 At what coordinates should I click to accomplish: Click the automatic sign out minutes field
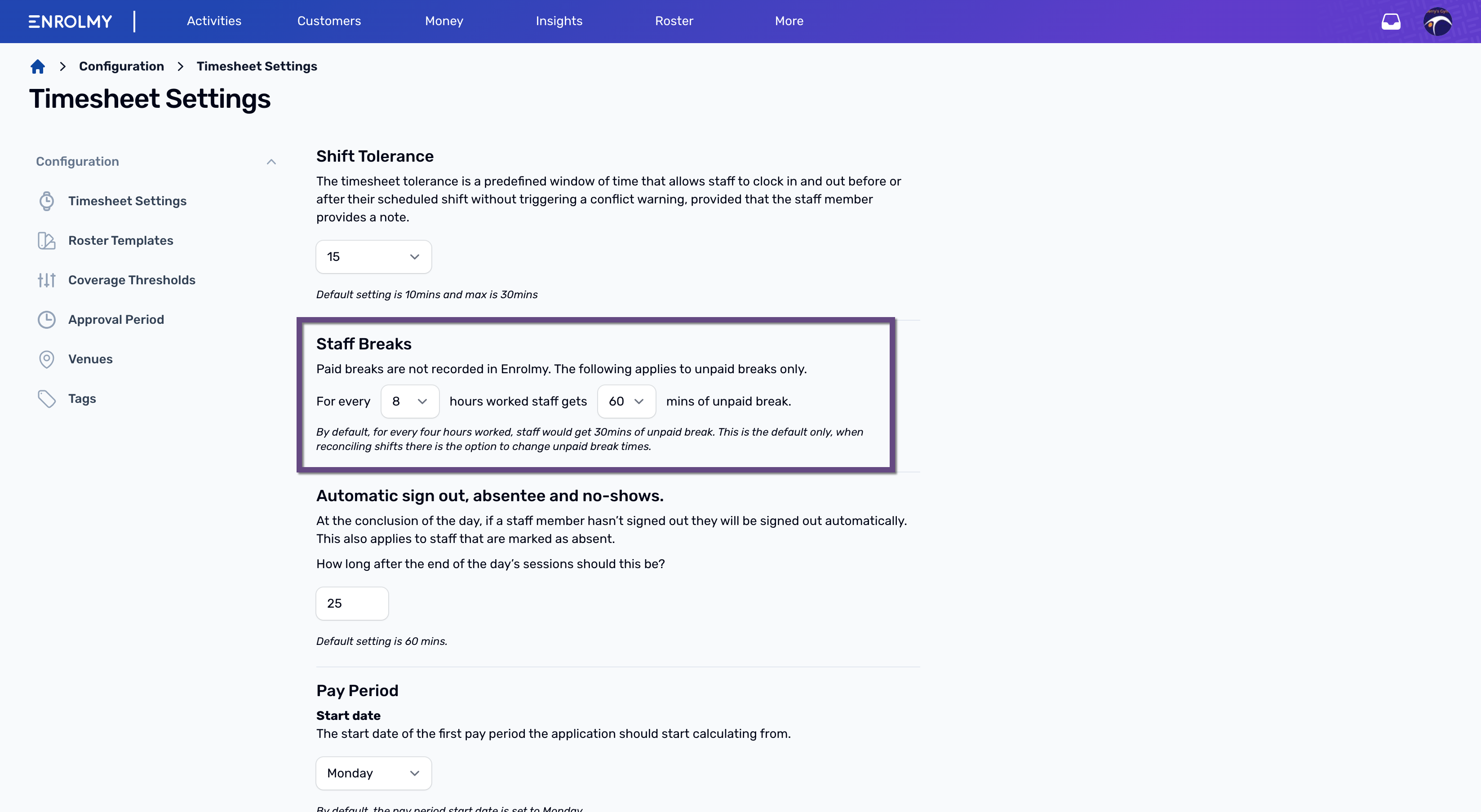[352, 604]
